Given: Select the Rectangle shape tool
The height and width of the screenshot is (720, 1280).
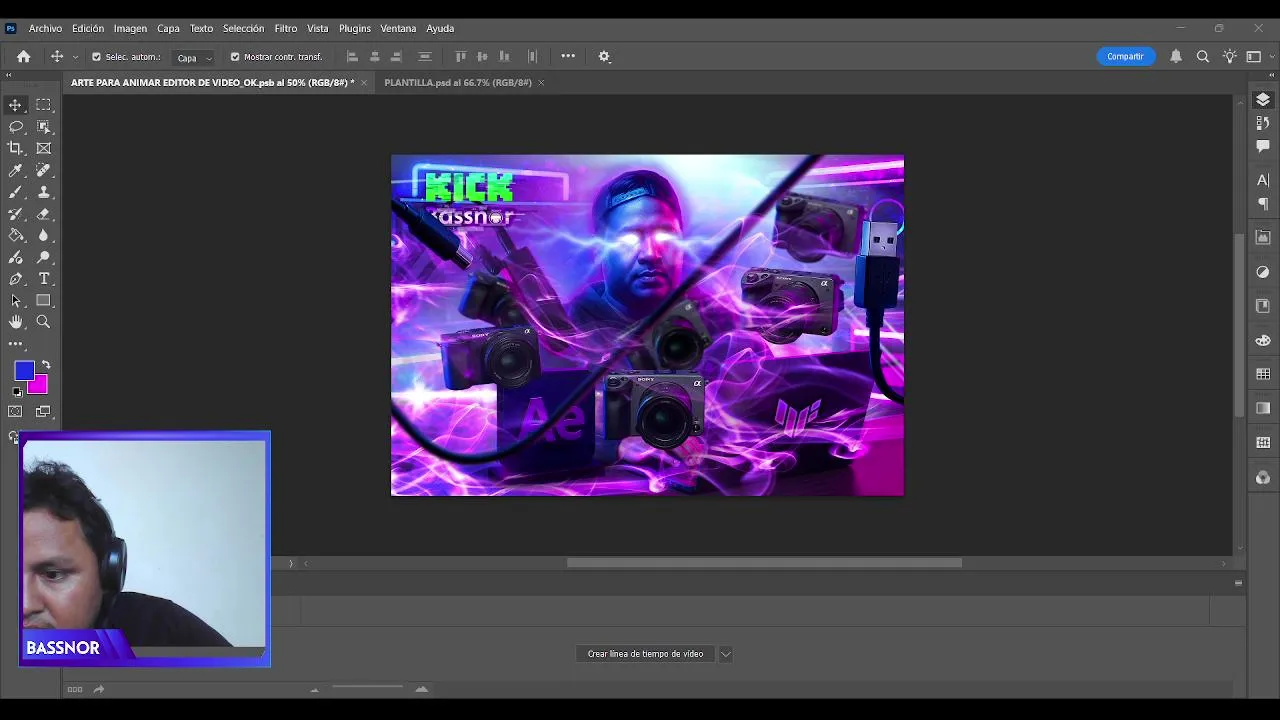Looking at the screenshot, I should [x=44, y=300].
